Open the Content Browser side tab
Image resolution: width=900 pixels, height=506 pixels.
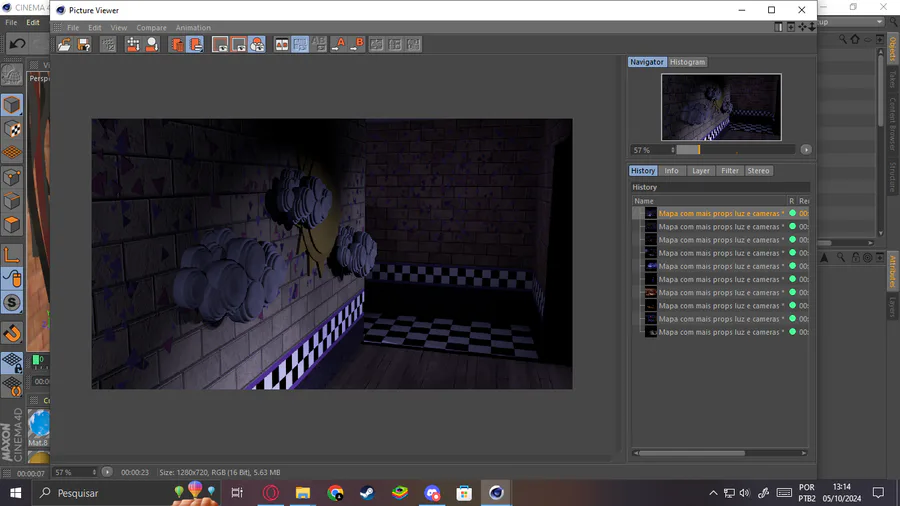point(893,124)
